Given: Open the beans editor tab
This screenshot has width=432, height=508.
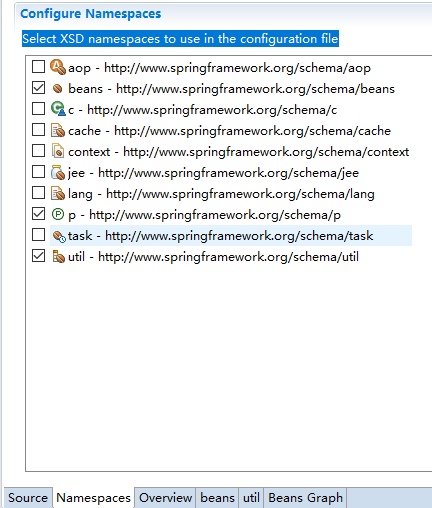Looking at the screenshot, I should [217, 498].
